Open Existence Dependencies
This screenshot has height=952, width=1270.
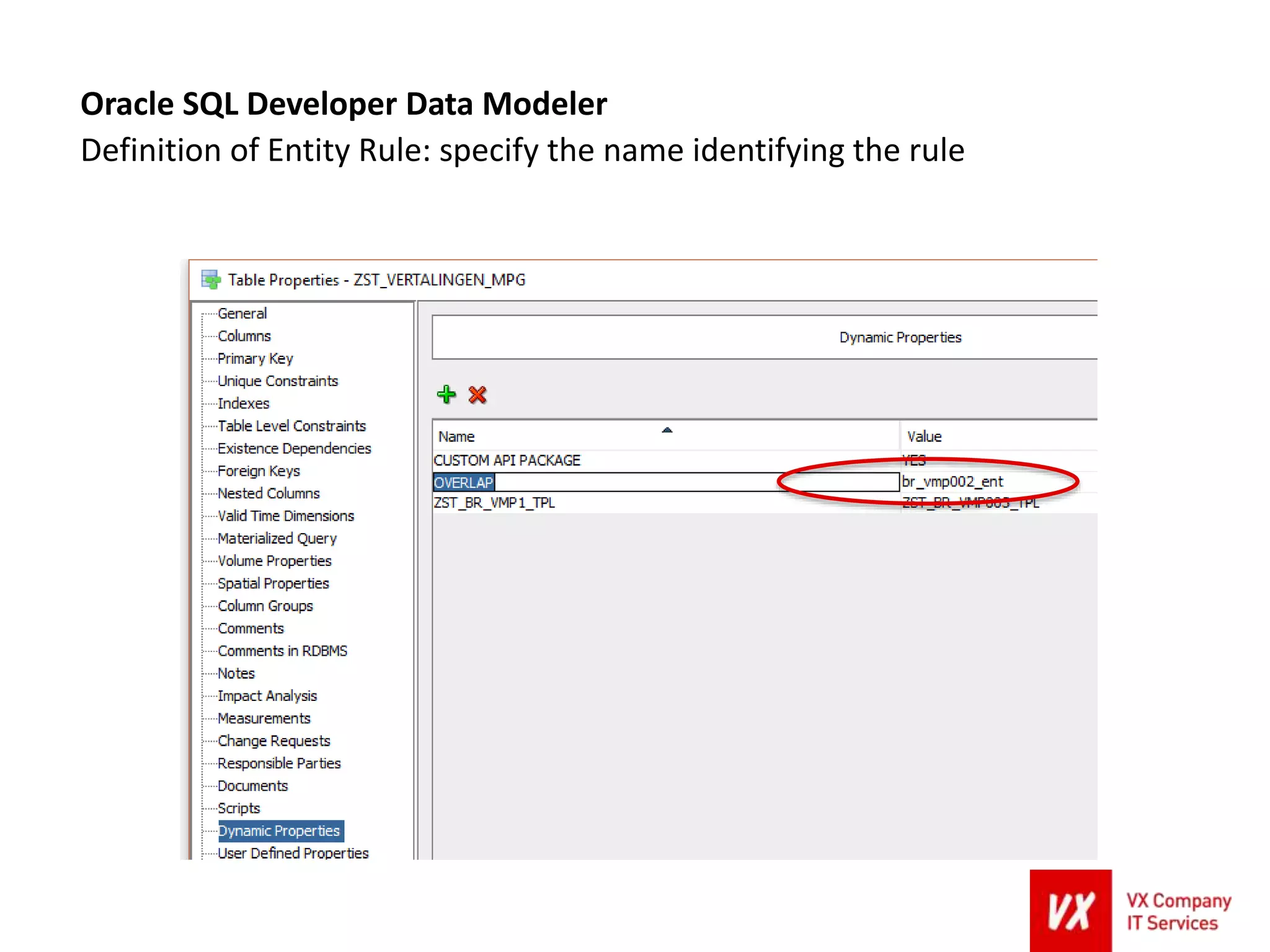tap(294, 449)
